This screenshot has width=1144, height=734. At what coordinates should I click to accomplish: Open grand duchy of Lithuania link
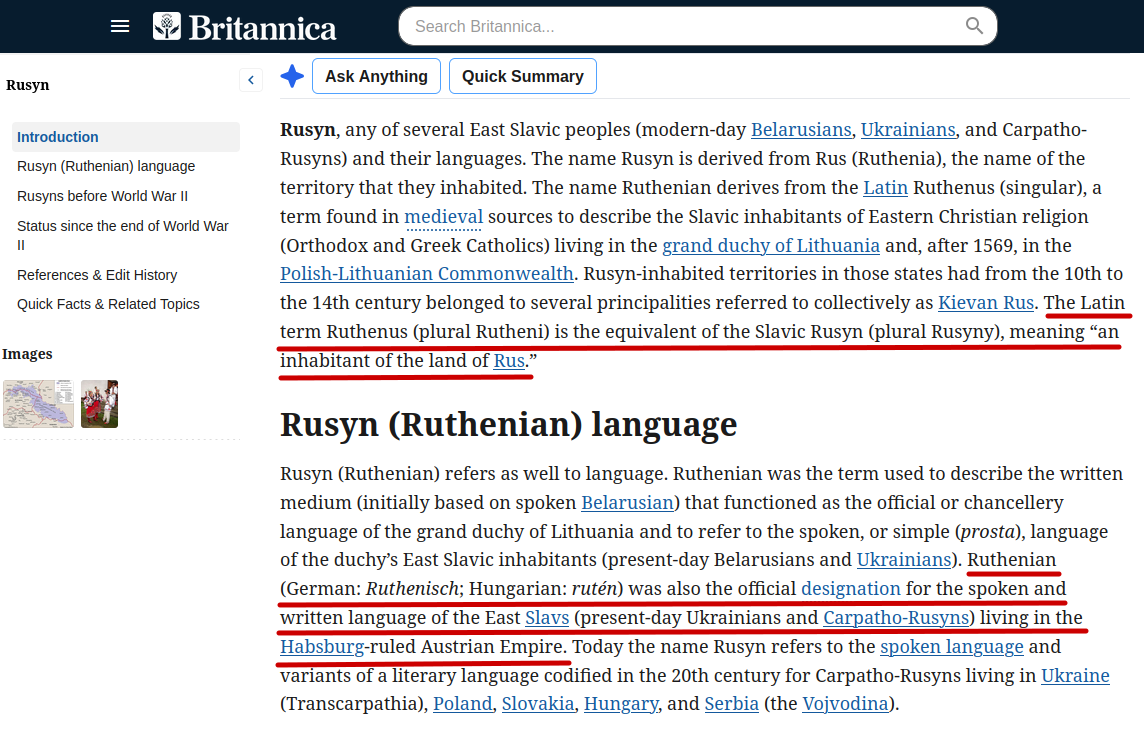(x=770, y=246)
